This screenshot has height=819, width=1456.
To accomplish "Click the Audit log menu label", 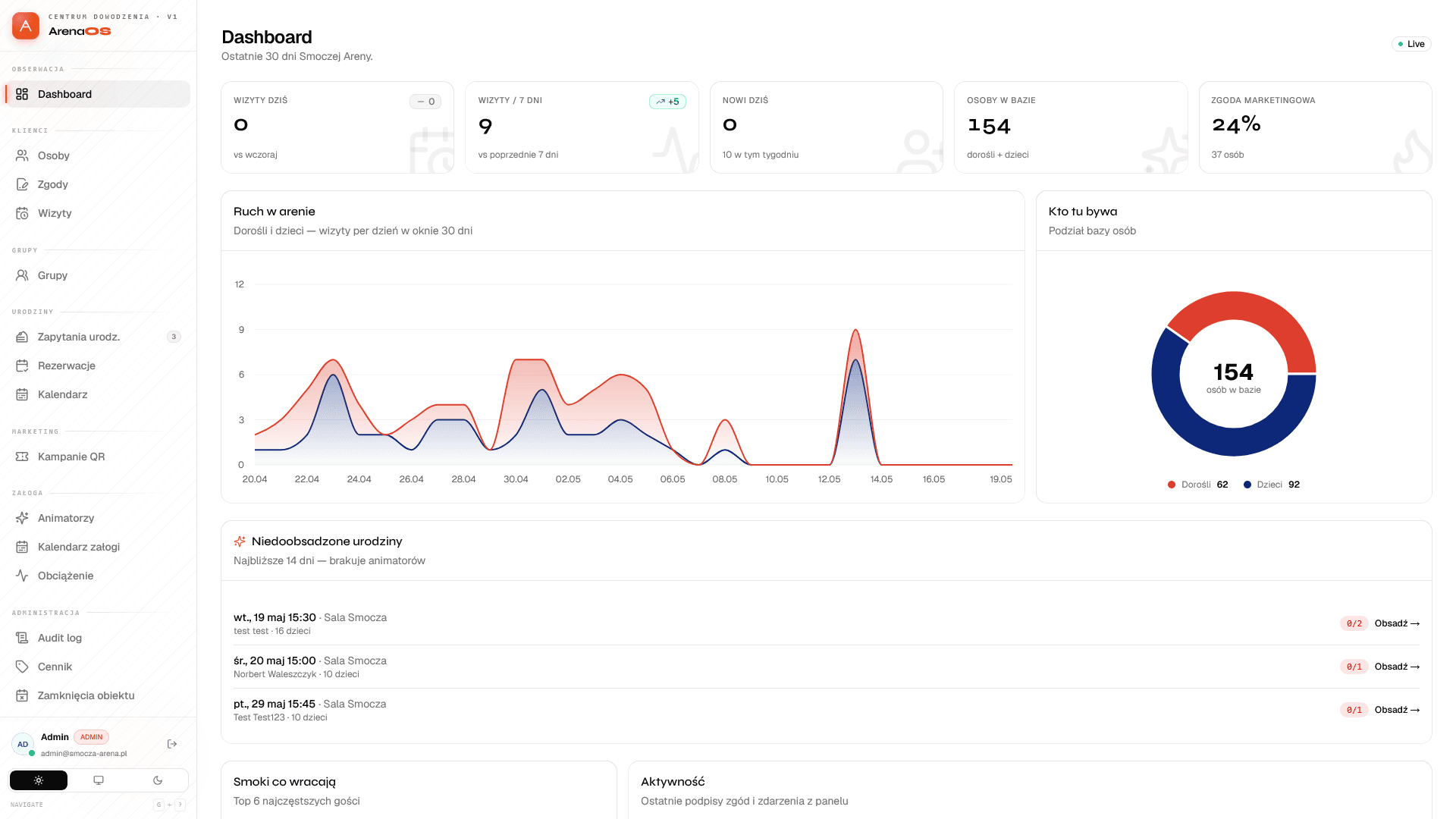I will (x=60, y=638).
